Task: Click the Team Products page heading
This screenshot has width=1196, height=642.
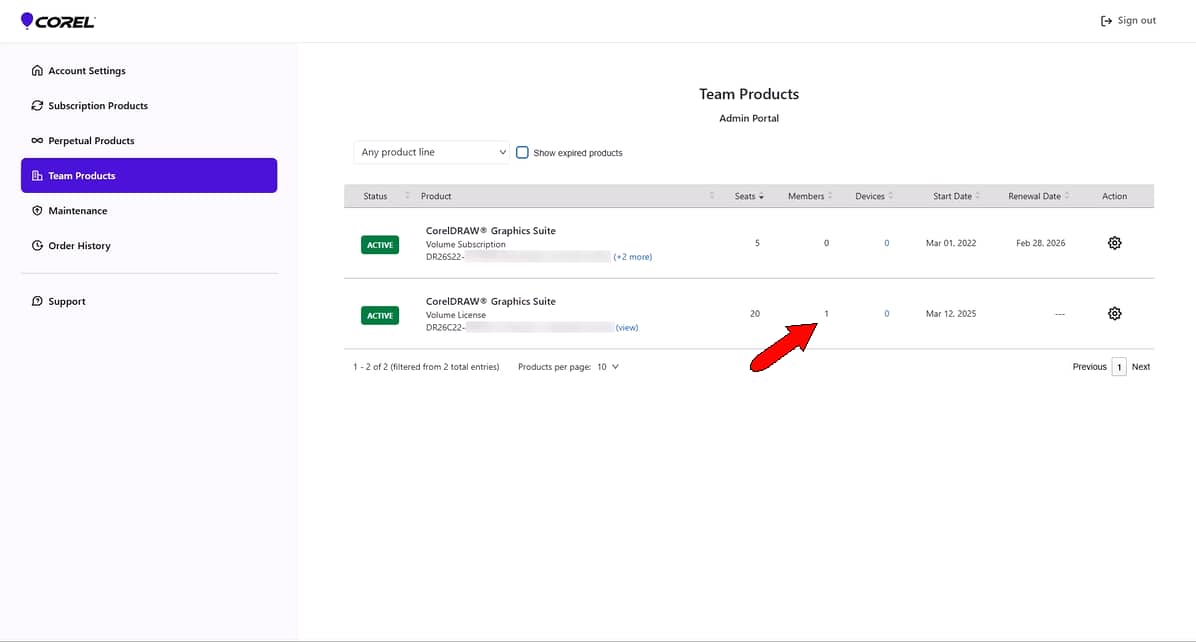Action: coord(749,94)
